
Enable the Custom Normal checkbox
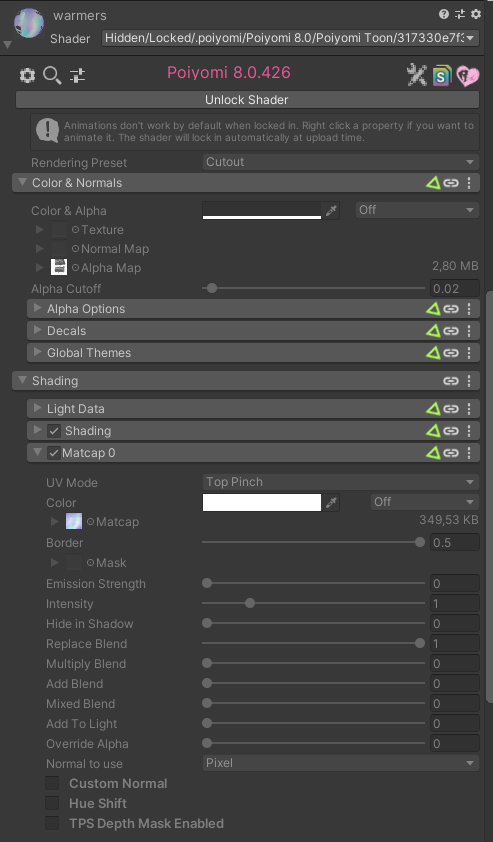52,783
